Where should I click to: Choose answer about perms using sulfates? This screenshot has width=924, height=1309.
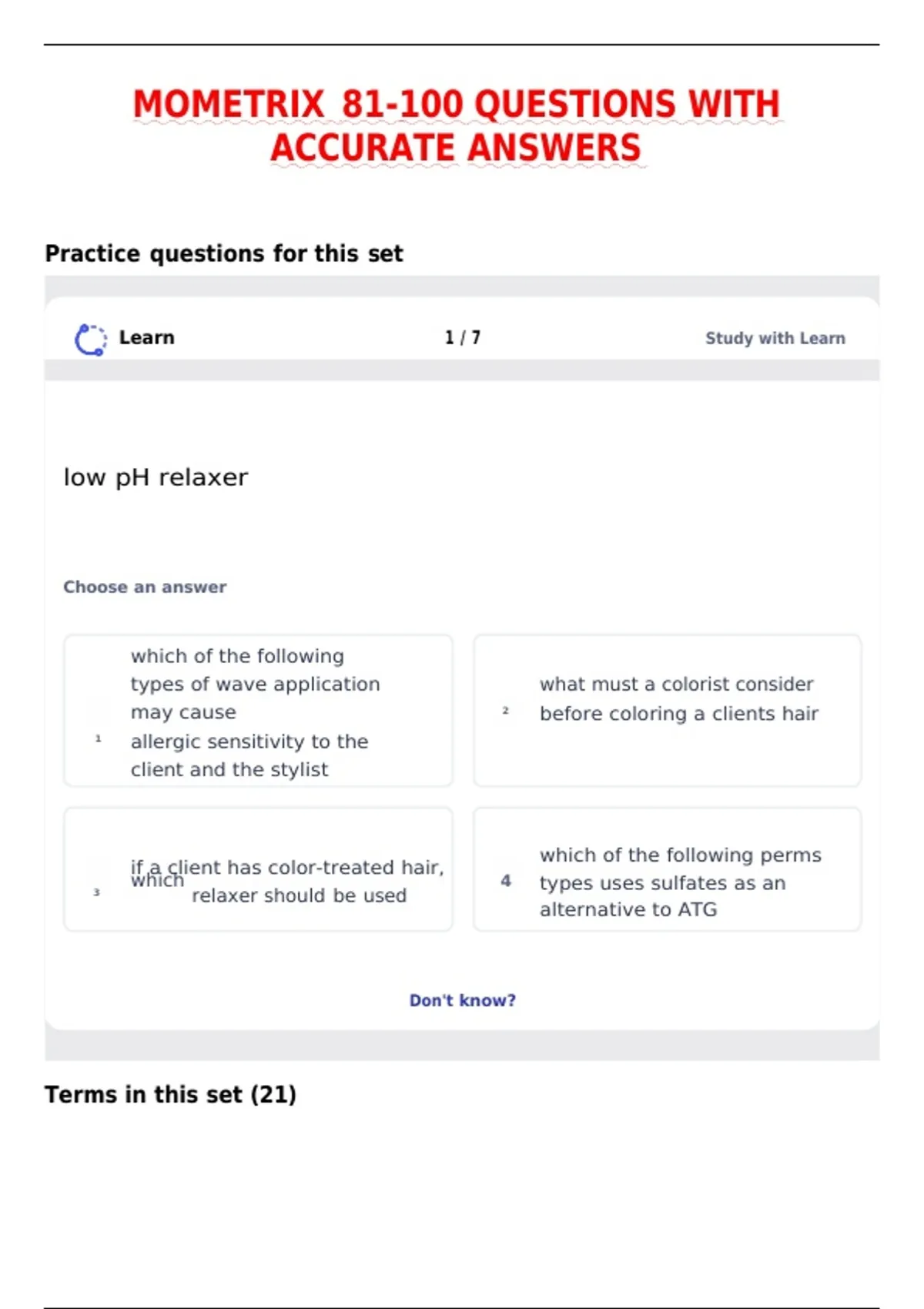[x=668, y=869]
